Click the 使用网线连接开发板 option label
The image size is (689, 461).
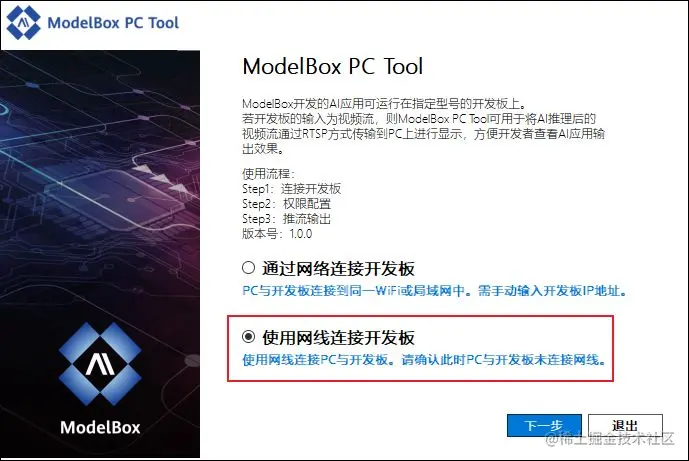338,338
